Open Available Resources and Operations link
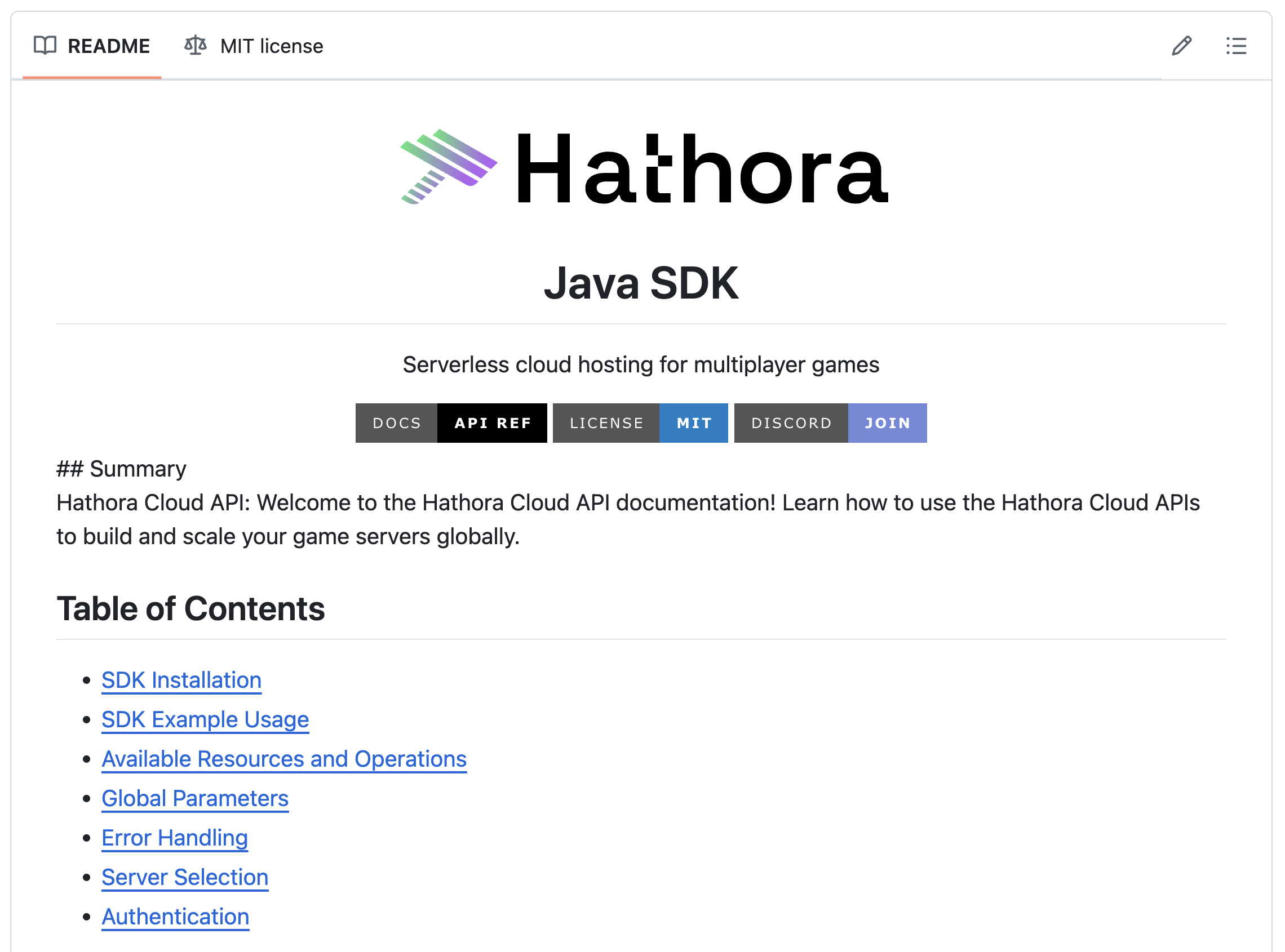This screenshot has width=1285, height=952. (283, 759)
